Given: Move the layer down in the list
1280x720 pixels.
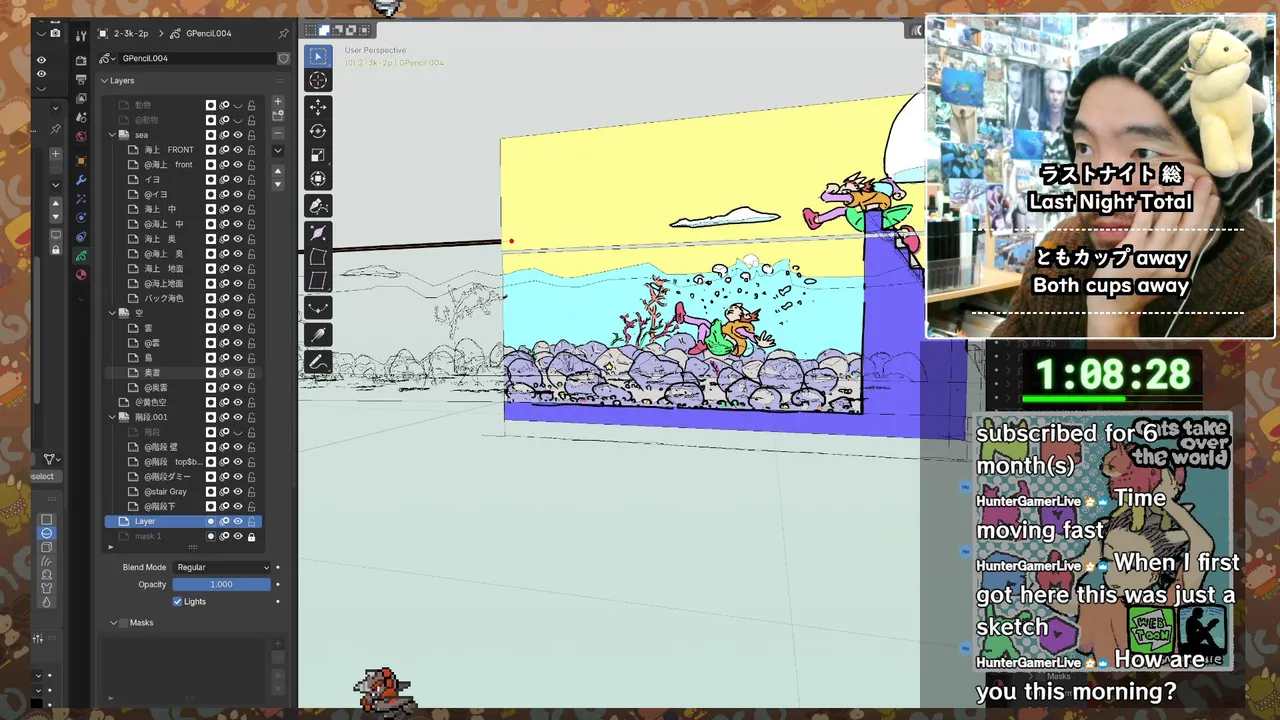Looking at the screenshot, I should [278, 184].
